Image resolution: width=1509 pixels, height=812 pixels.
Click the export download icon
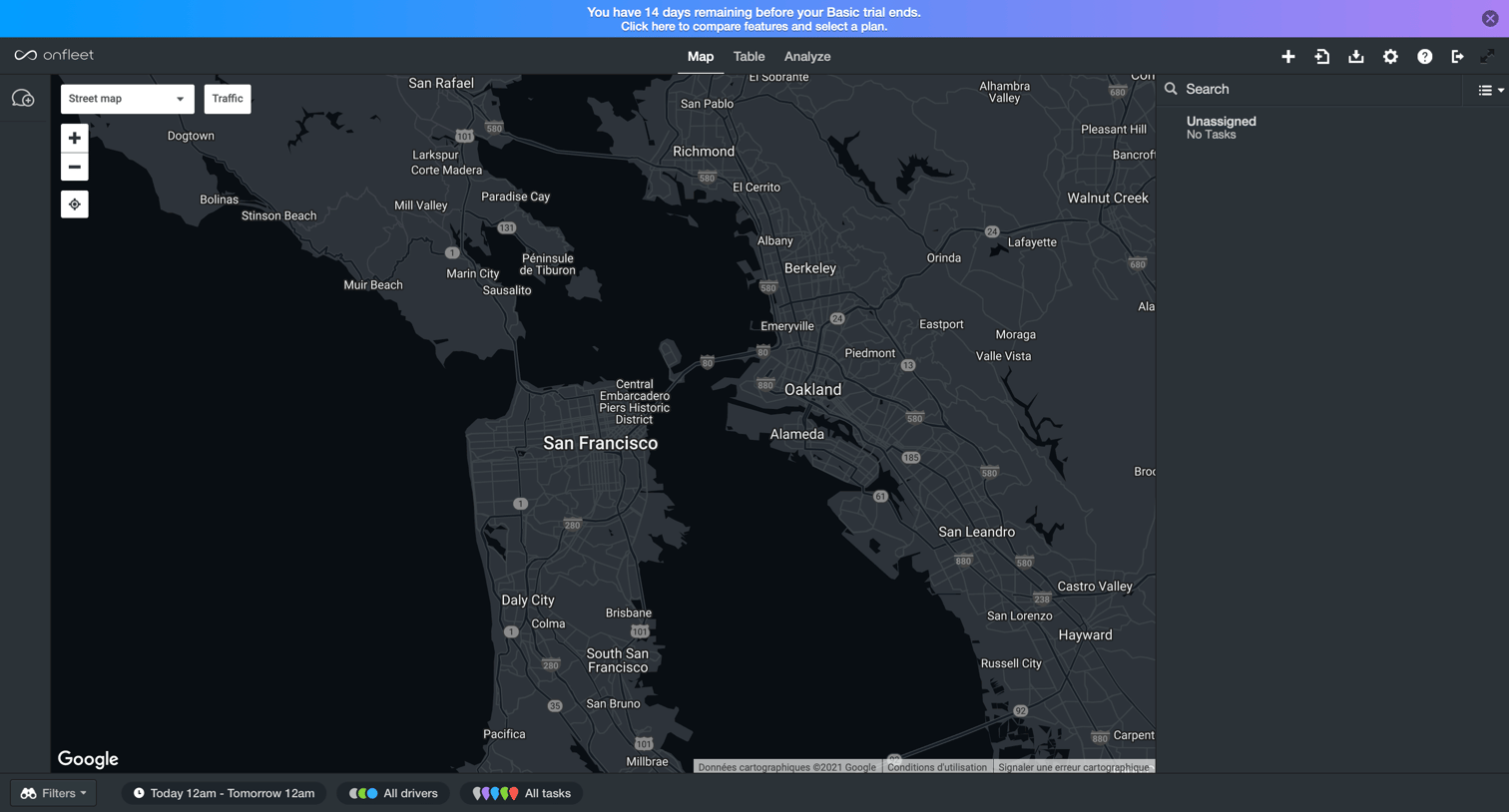point(1356,57)
